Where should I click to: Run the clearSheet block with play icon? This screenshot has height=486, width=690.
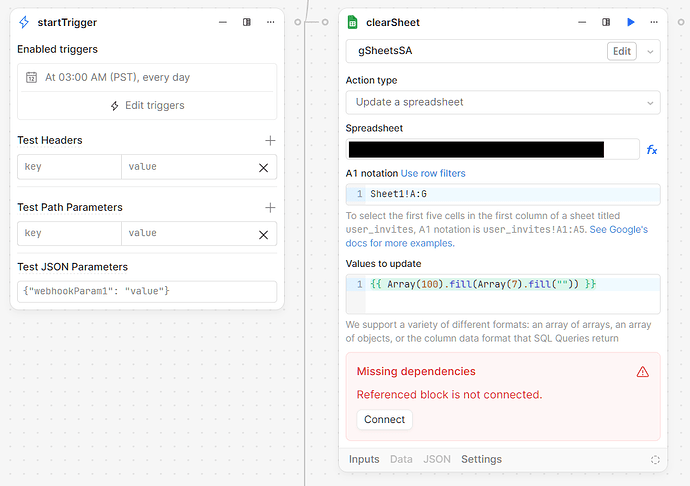[x=630, y=22]
